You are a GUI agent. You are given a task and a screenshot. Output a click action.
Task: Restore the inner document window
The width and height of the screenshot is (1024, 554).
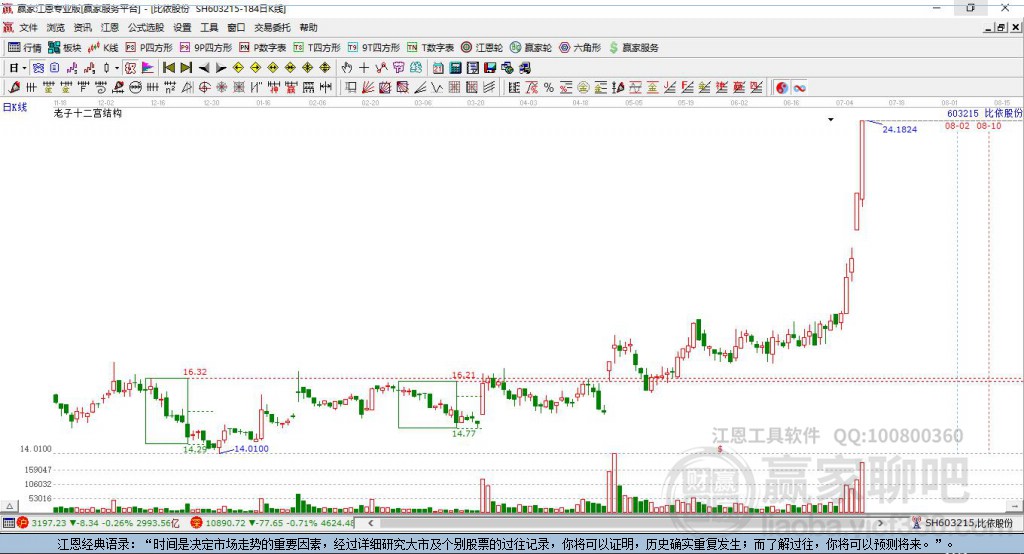coord(1002,27)
